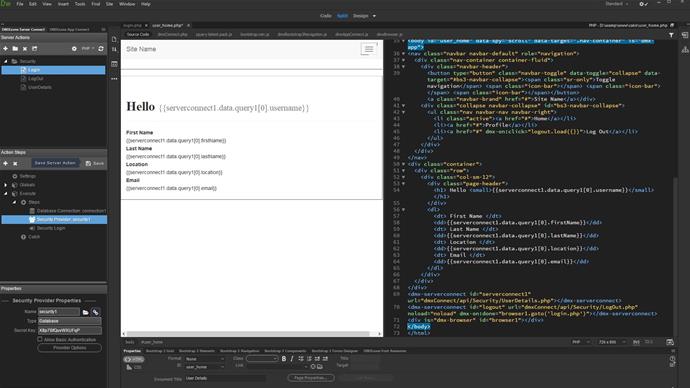This screenshot has height=388, width=690.
Task: Add a new server action
Action: (6, 48)
